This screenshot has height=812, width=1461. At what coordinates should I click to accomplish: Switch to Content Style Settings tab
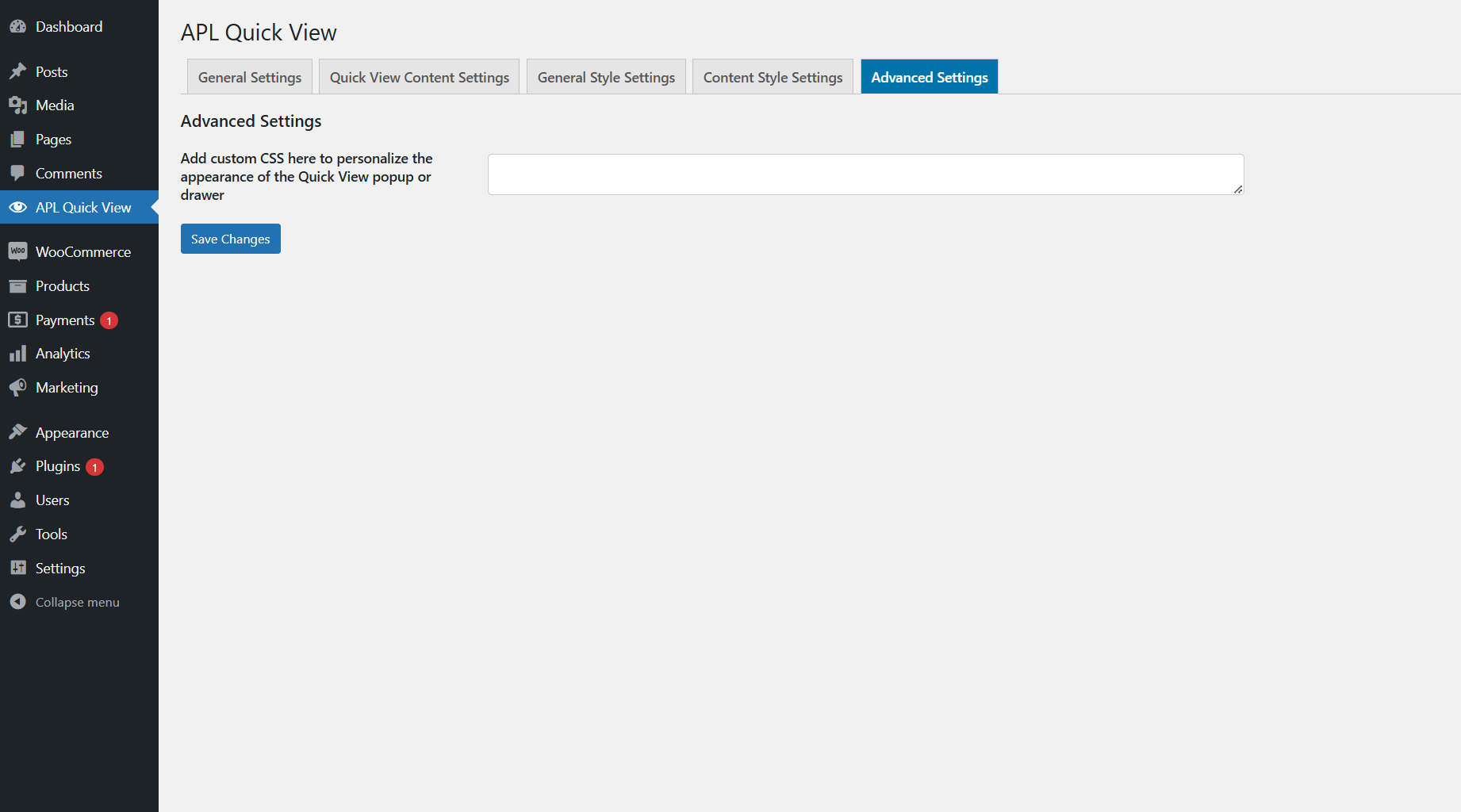pos(773,77)
